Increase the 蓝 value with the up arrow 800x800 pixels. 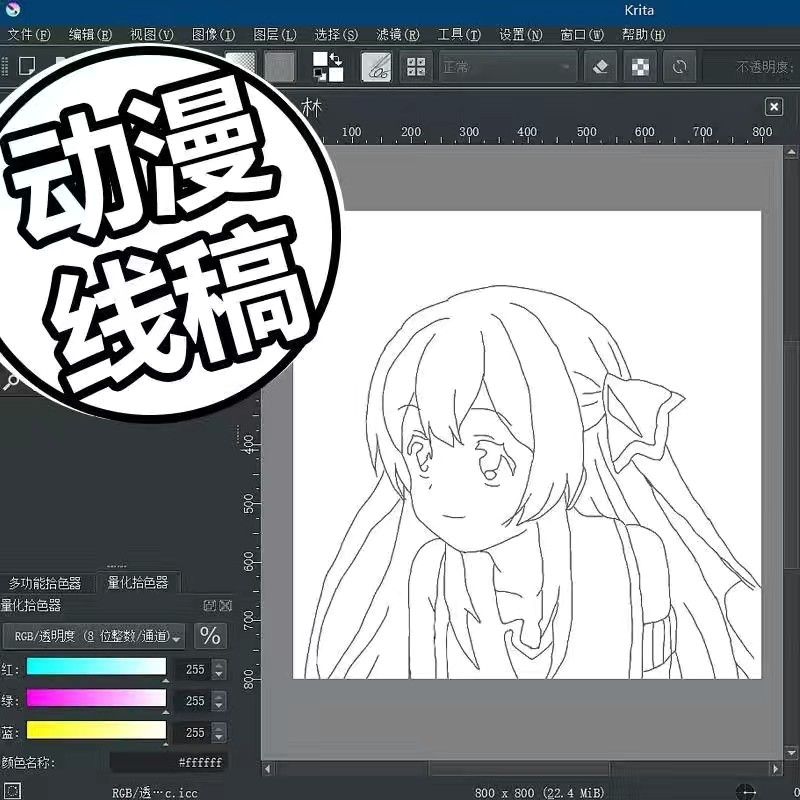(219, 728)
